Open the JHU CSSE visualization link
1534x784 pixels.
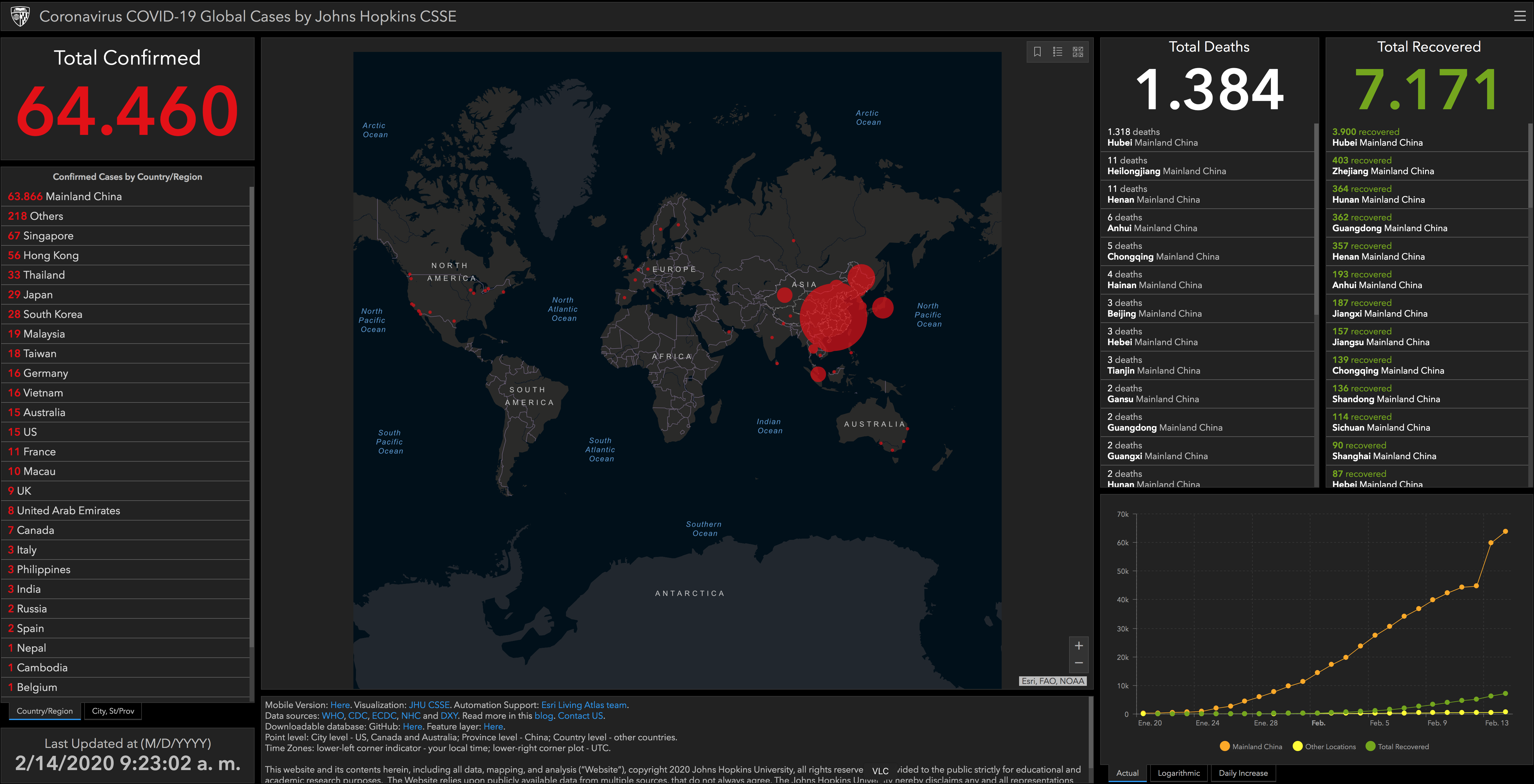click(x=429, y=705)
